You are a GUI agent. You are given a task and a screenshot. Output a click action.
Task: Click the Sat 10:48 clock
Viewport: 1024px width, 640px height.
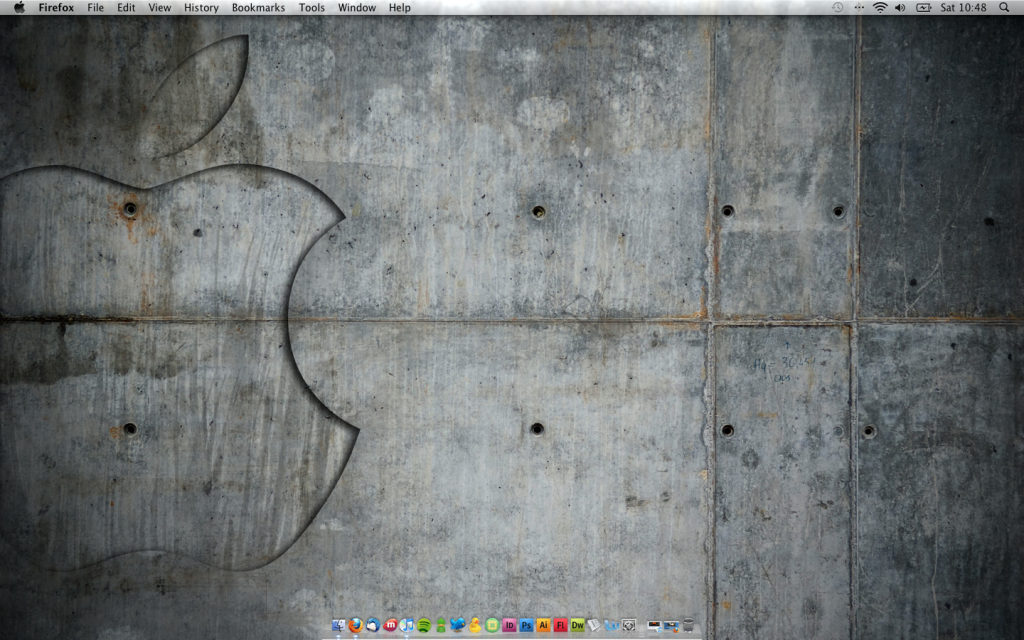click(x=963, y=8)
